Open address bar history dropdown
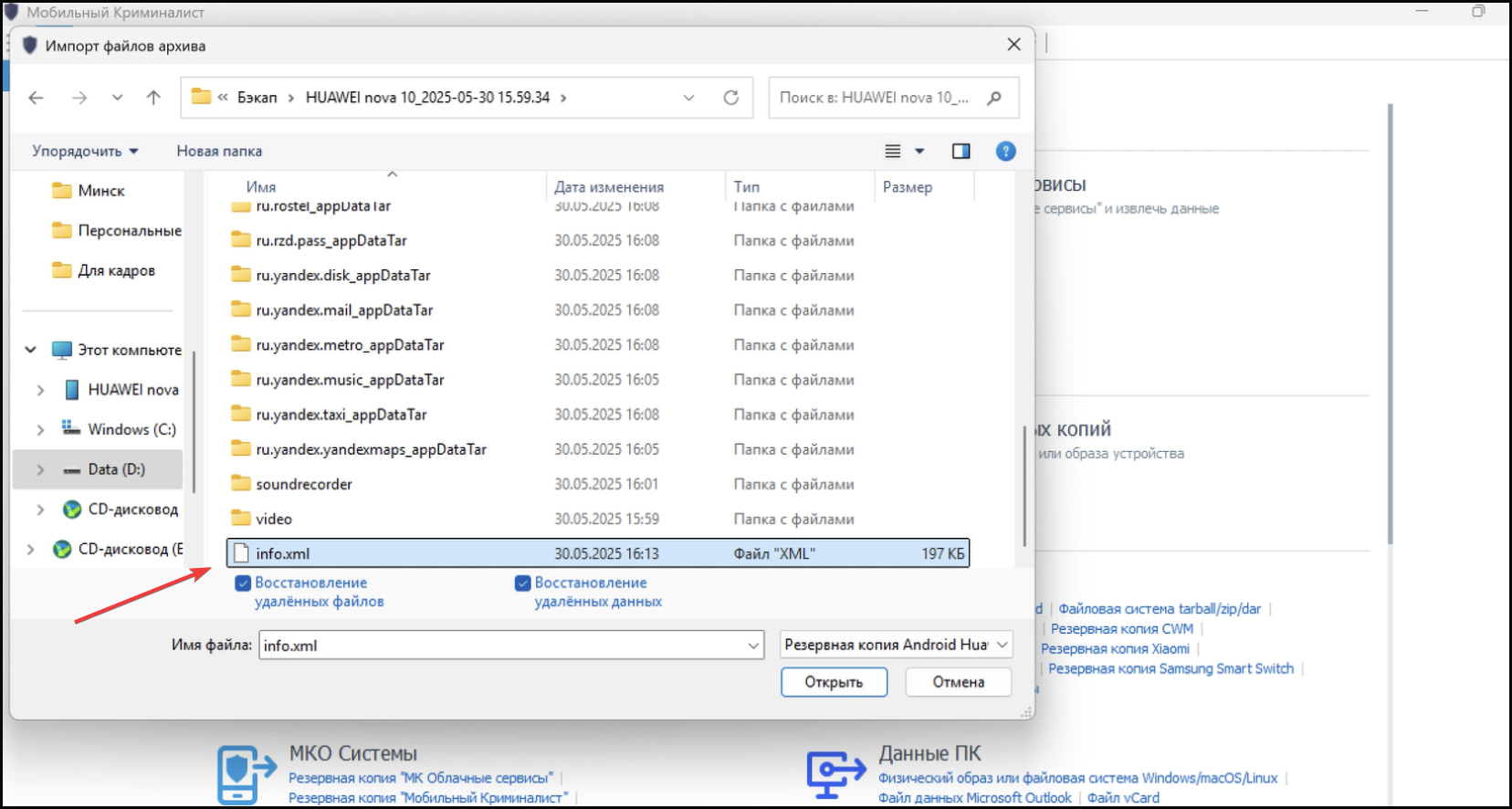Viewport: 1512px width, 809px height. pos(688,98)
